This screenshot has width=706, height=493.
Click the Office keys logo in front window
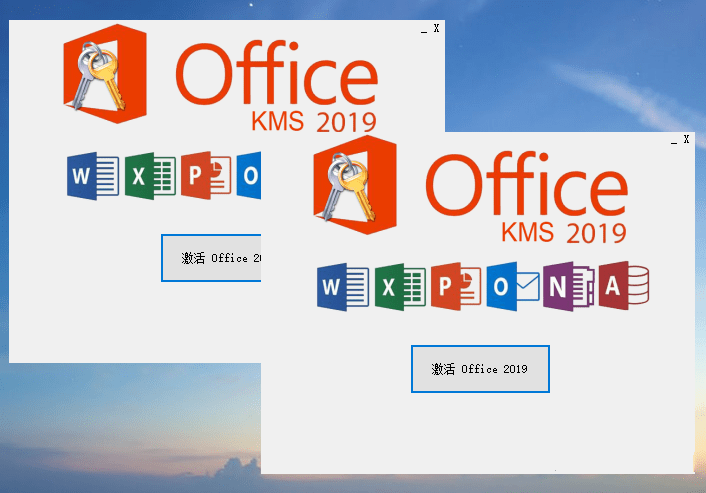[x=355, y=185]
